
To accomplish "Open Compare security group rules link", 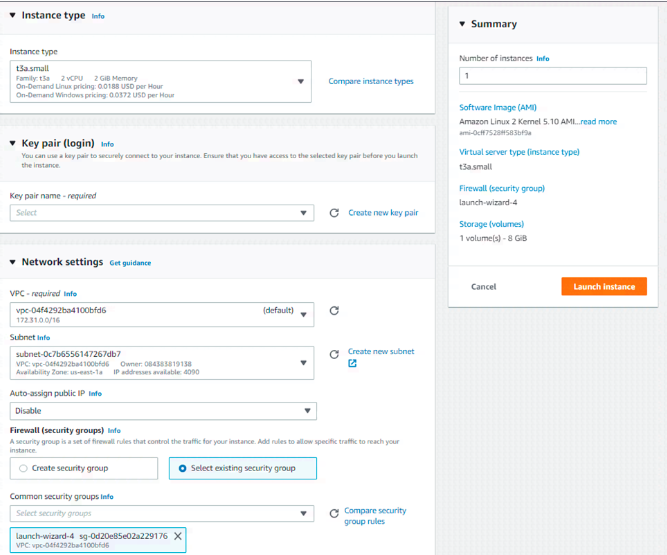I will (375, 515).
